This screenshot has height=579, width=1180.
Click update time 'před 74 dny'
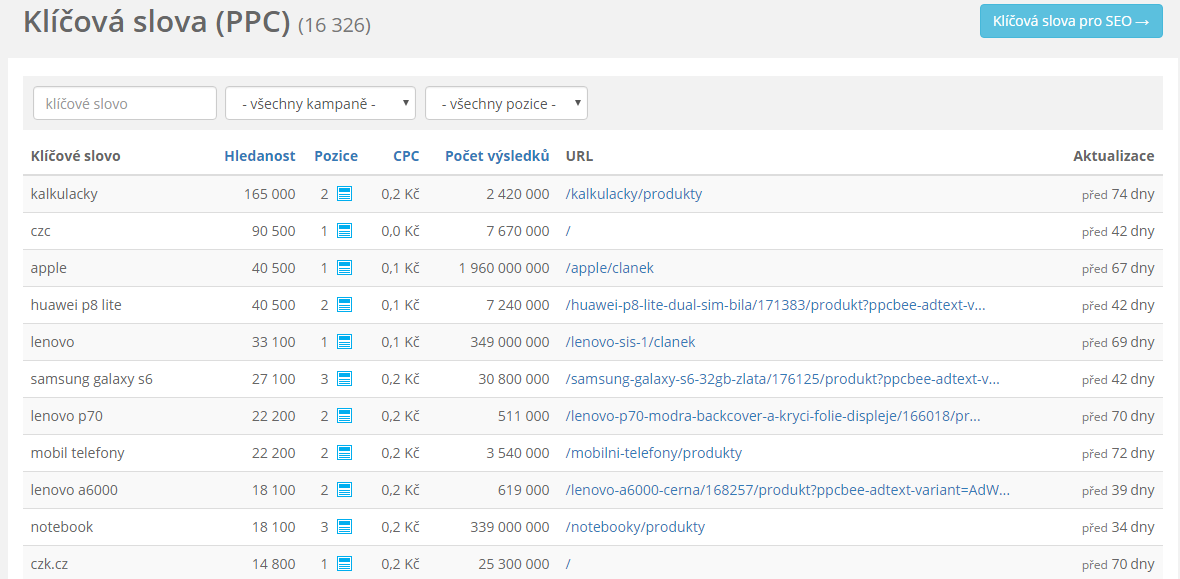point(1118,194)
